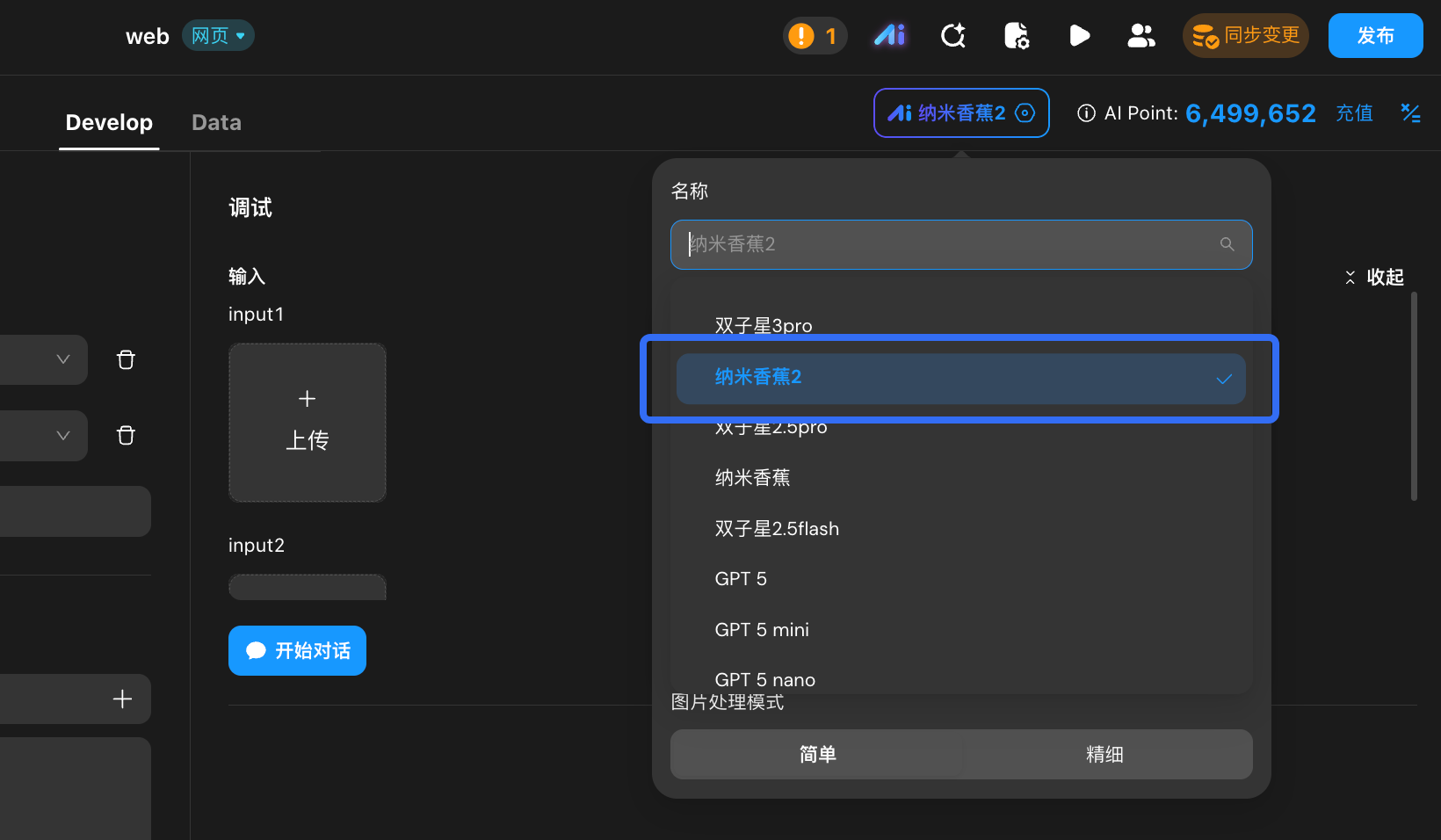Expand the upper chevron dropdown in left panel

point(63,359)
